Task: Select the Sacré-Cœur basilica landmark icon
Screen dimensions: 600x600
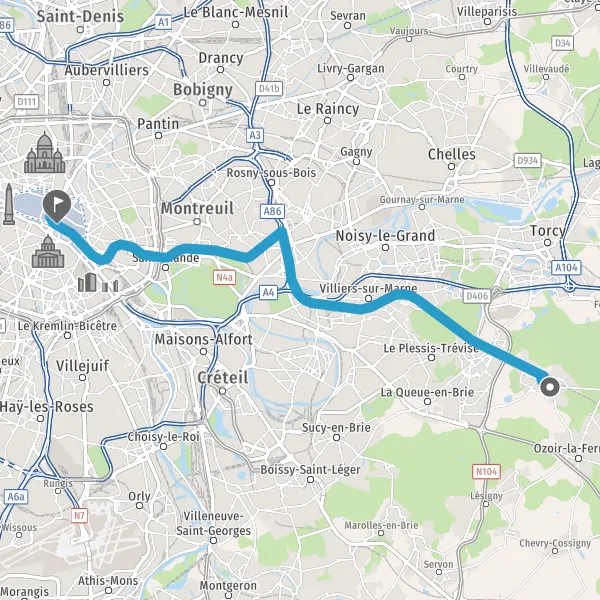Action: click(x=45, y=153)
